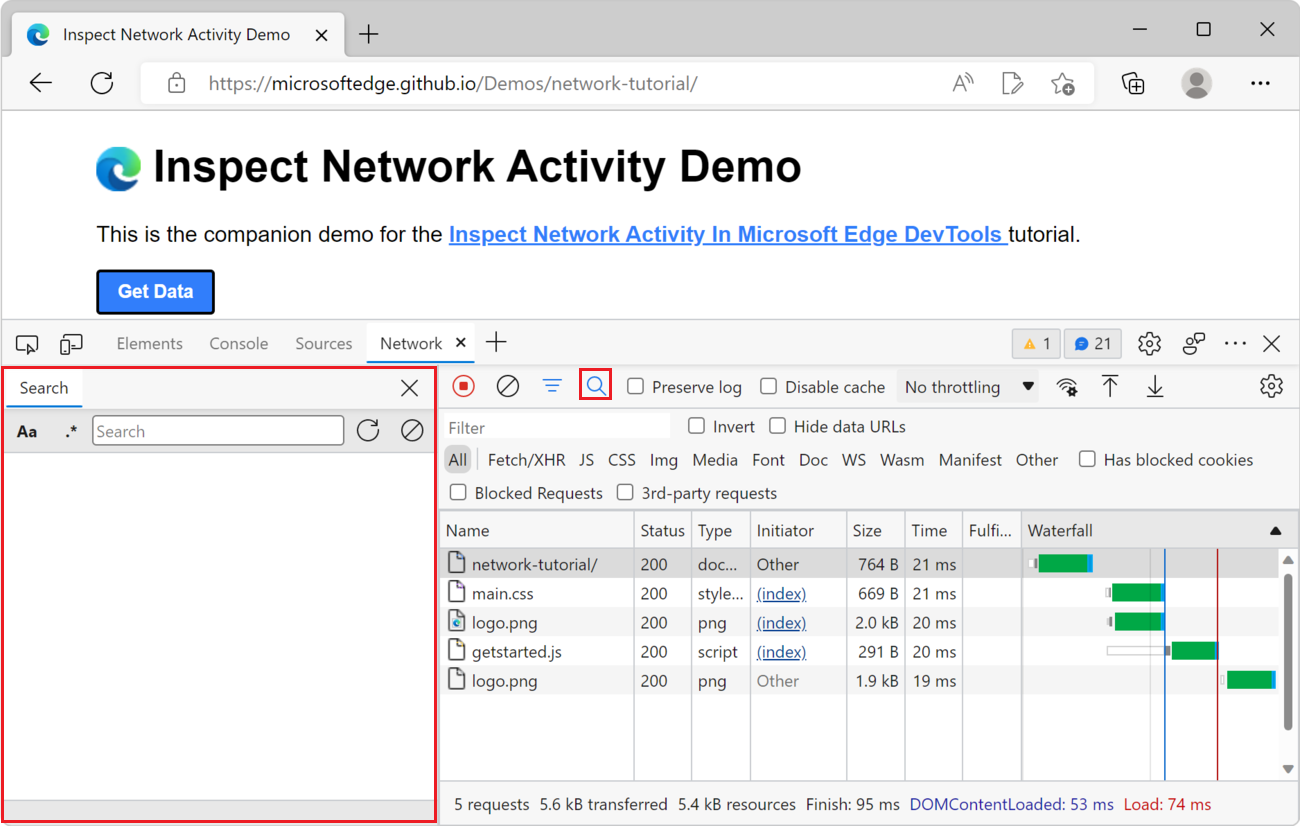Add this page to favorites
The width and height of the screenshot is (1300, 826).
click(x=1063, y=83)
